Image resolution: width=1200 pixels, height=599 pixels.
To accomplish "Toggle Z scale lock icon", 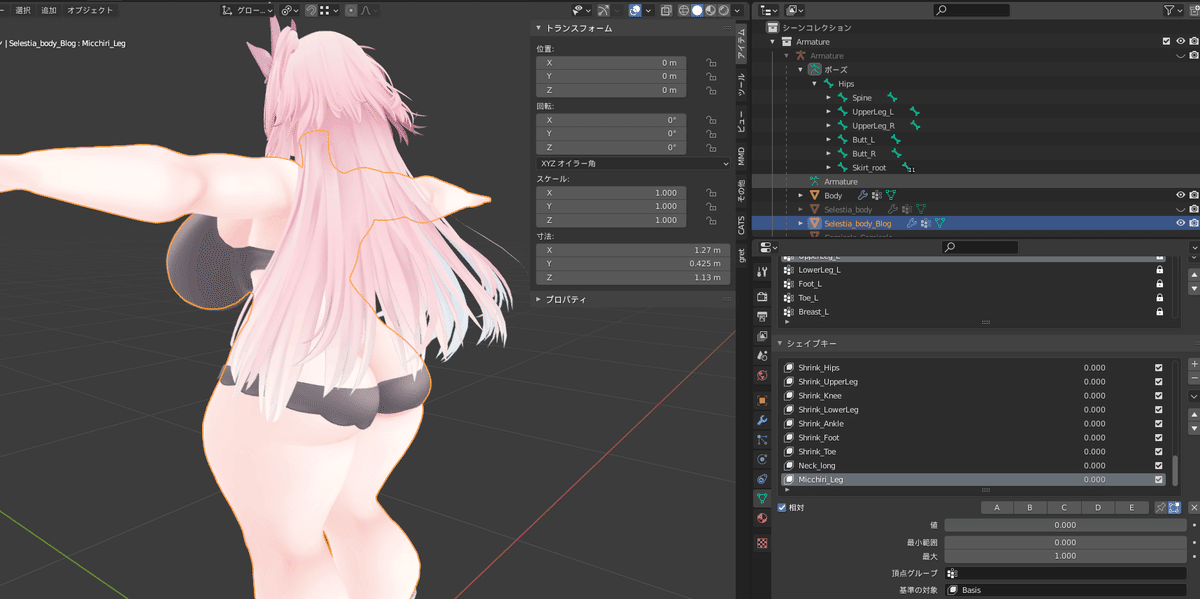I will coord(710,220).
